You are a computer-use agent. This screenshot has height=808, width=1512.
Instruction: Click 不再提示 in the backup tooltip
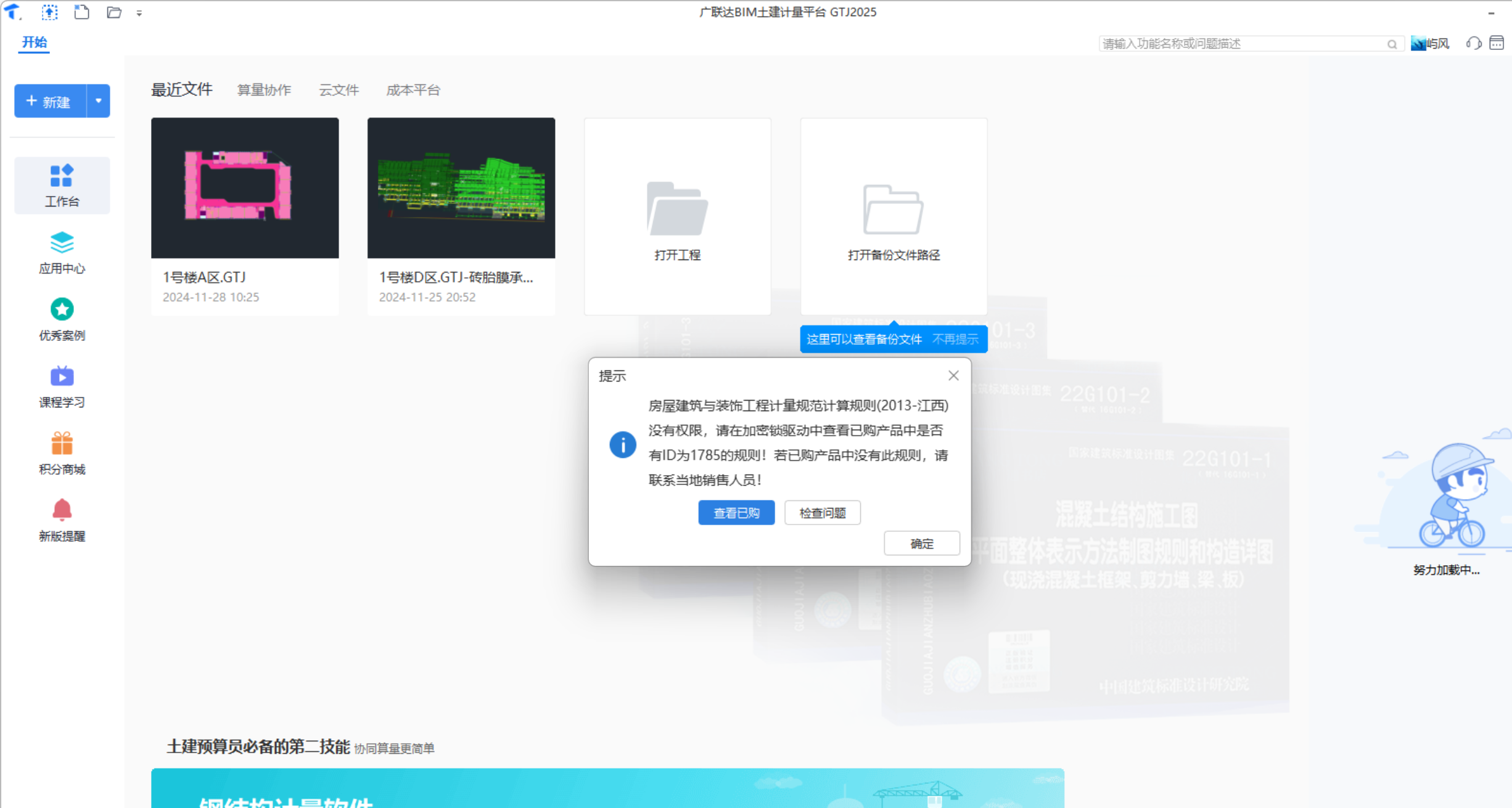[955, 339]
